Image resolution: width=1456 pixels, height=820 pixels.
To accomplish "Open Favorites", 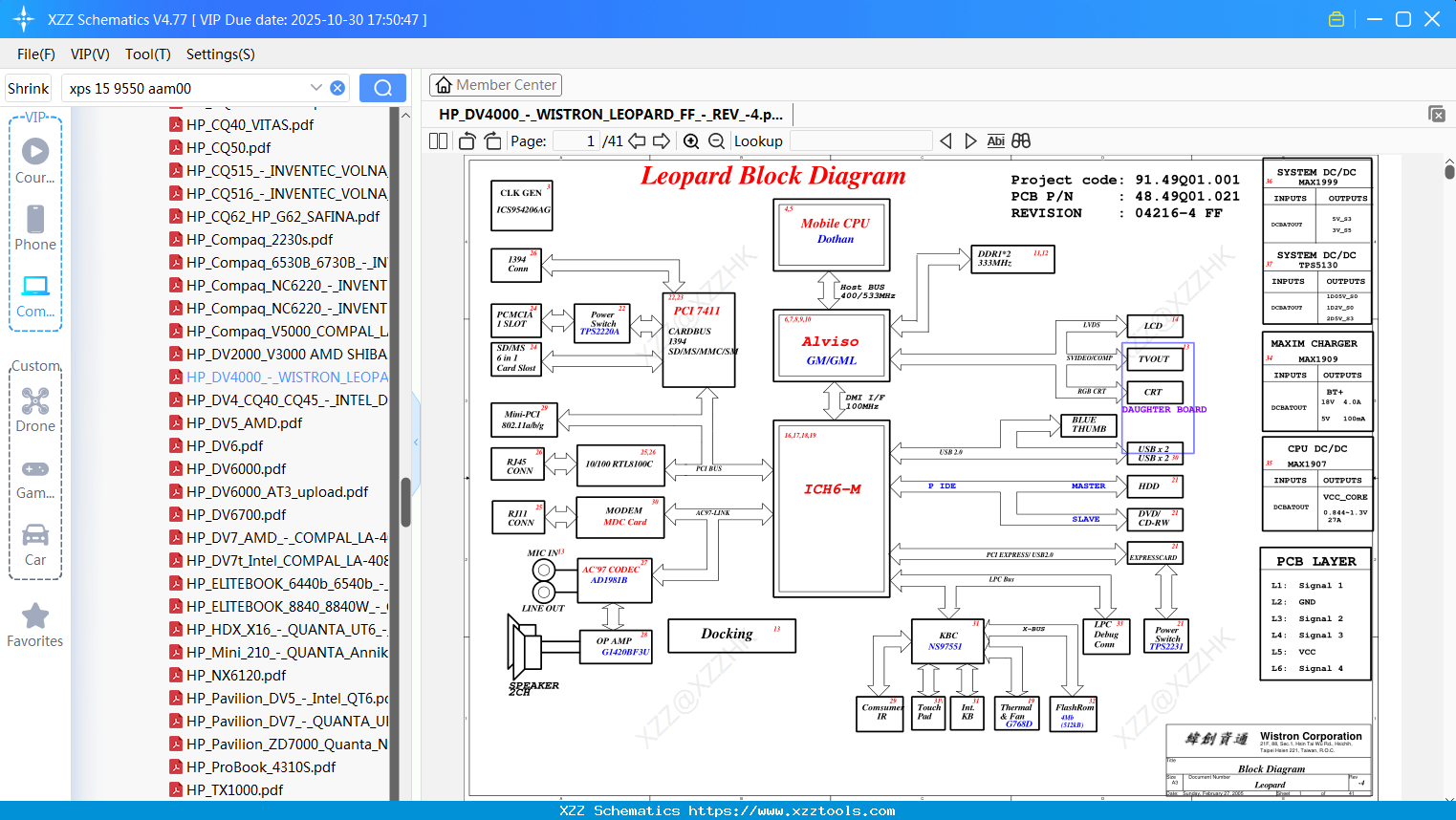I will [35, 626].
